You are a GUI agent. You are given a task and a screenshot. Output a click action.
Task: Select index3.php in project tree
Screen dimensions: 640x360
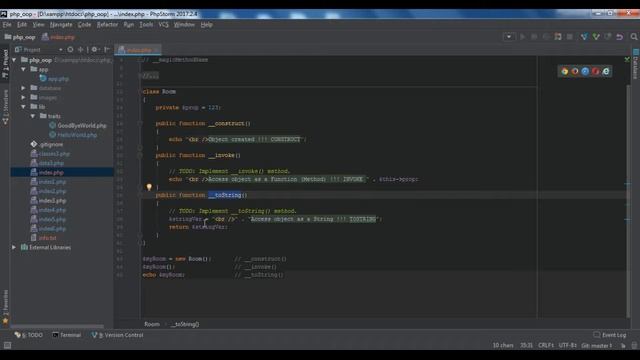(x=52, y=200)
